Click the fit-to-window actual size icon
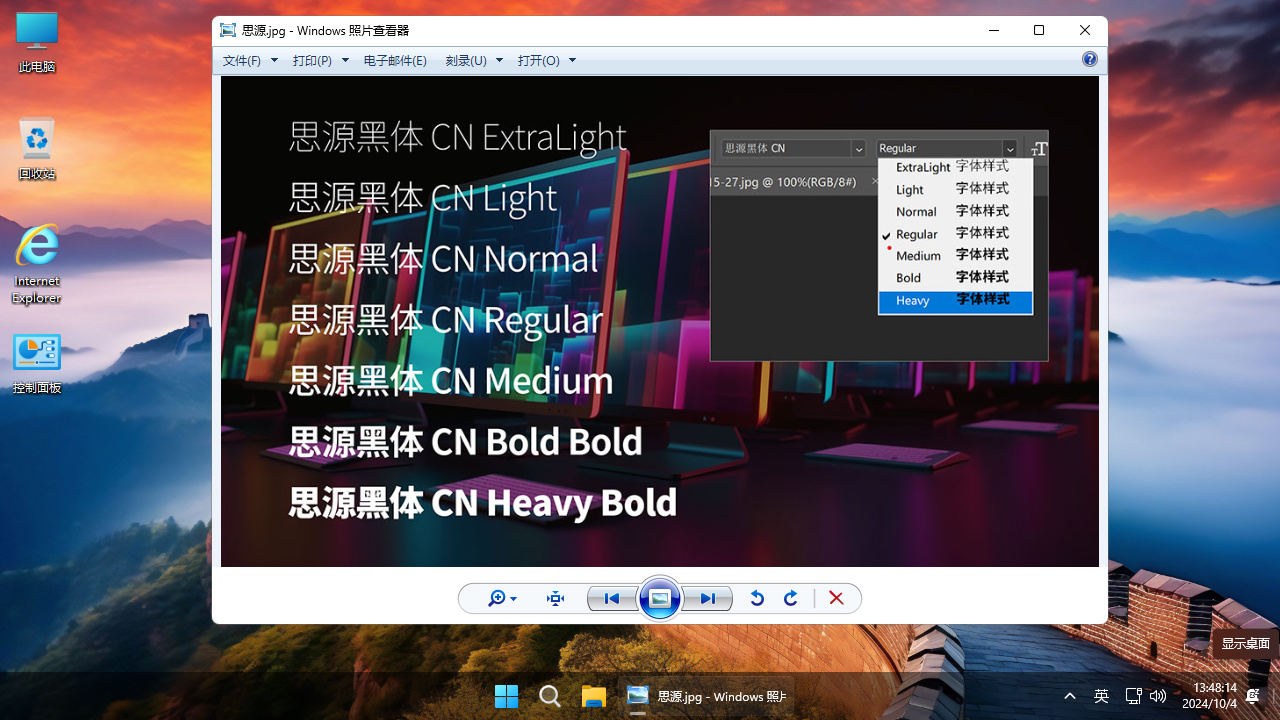Viewport: 1280px width, 720px height. pos(556,598)
